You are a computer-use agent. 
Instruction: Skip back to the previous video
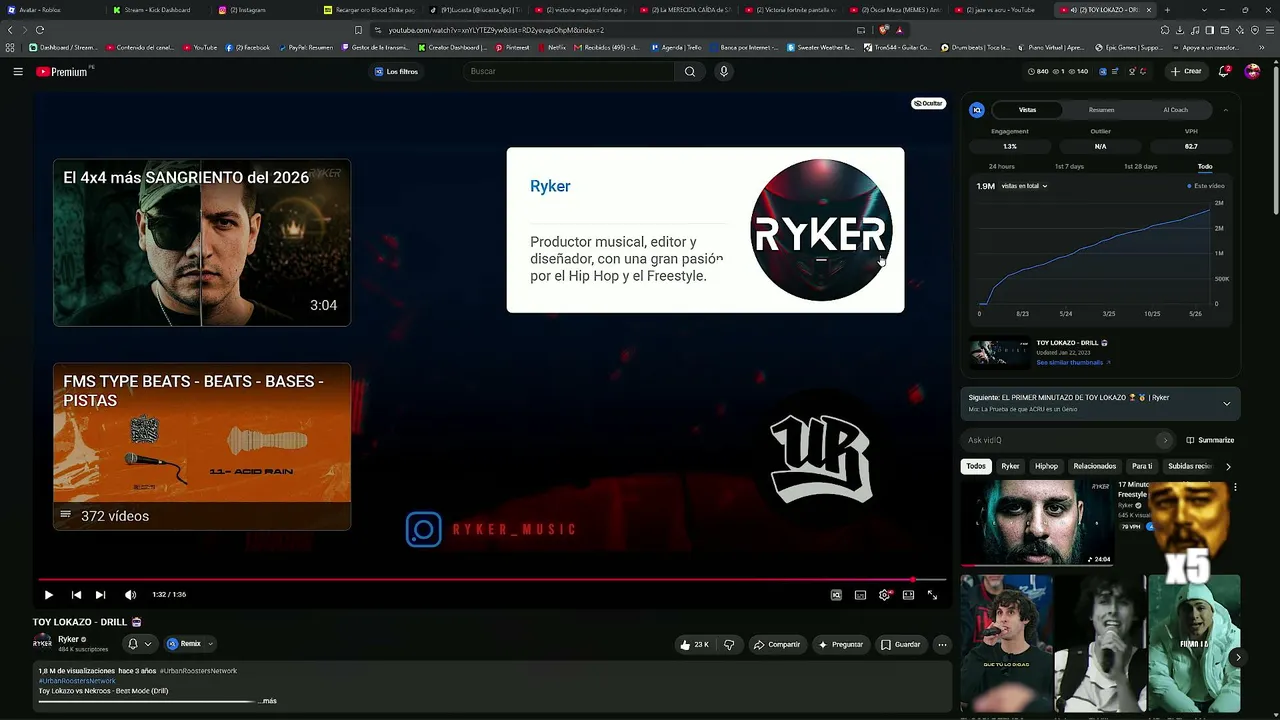(x=76, y=595)
